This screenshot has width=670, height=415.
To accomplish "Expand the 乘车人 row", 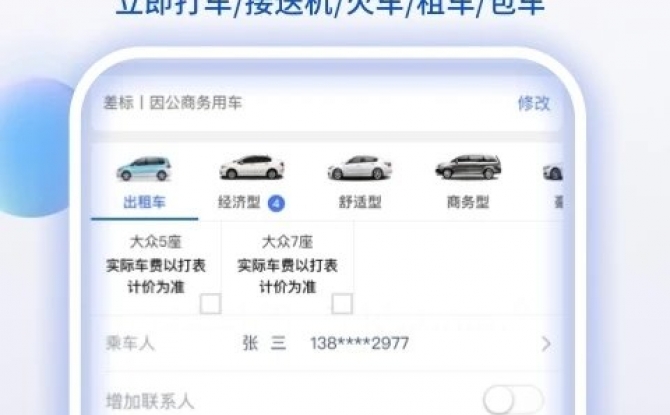I will click(326, 344).
